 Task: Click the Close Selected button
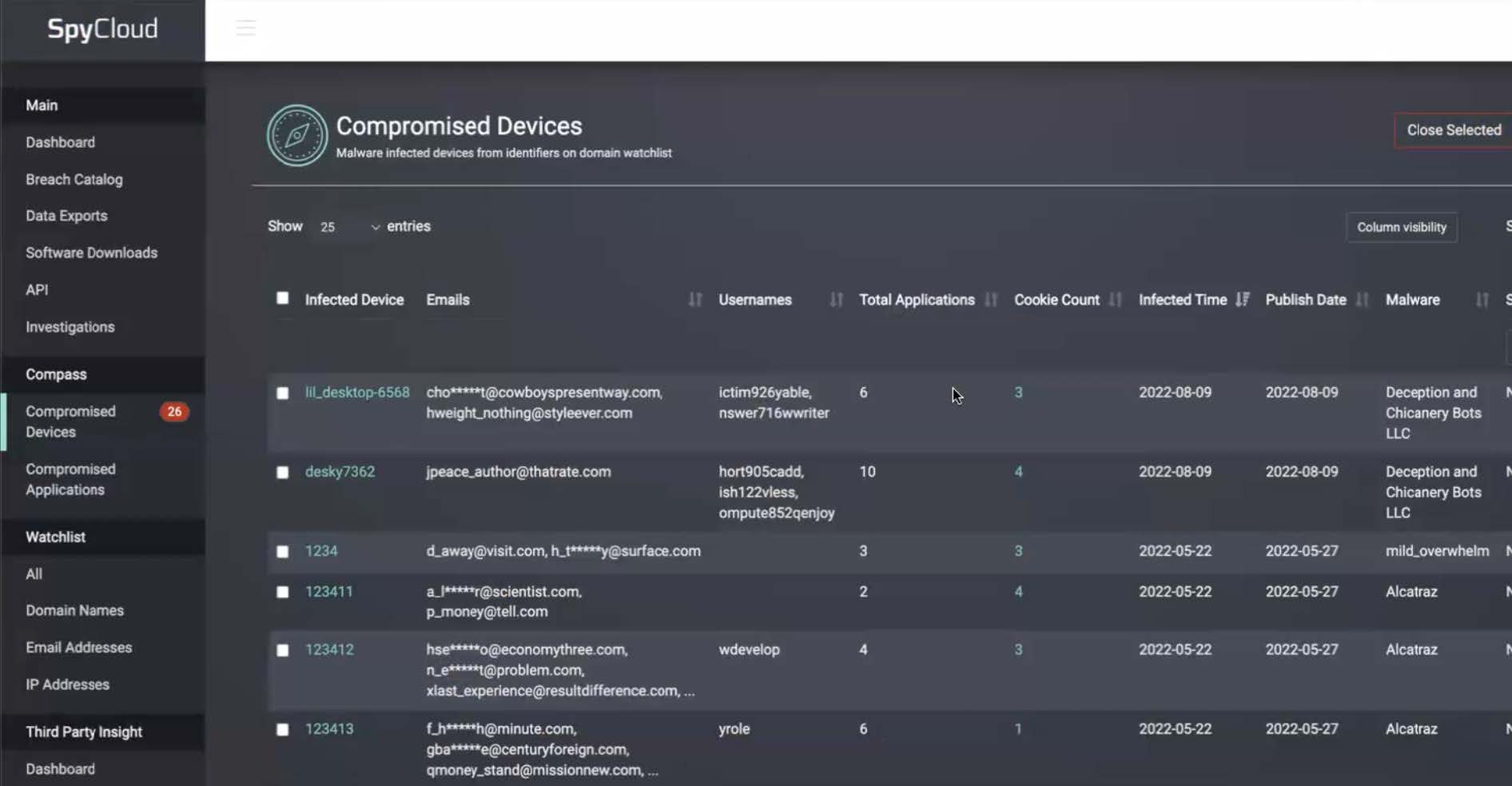click(1453, 130)
